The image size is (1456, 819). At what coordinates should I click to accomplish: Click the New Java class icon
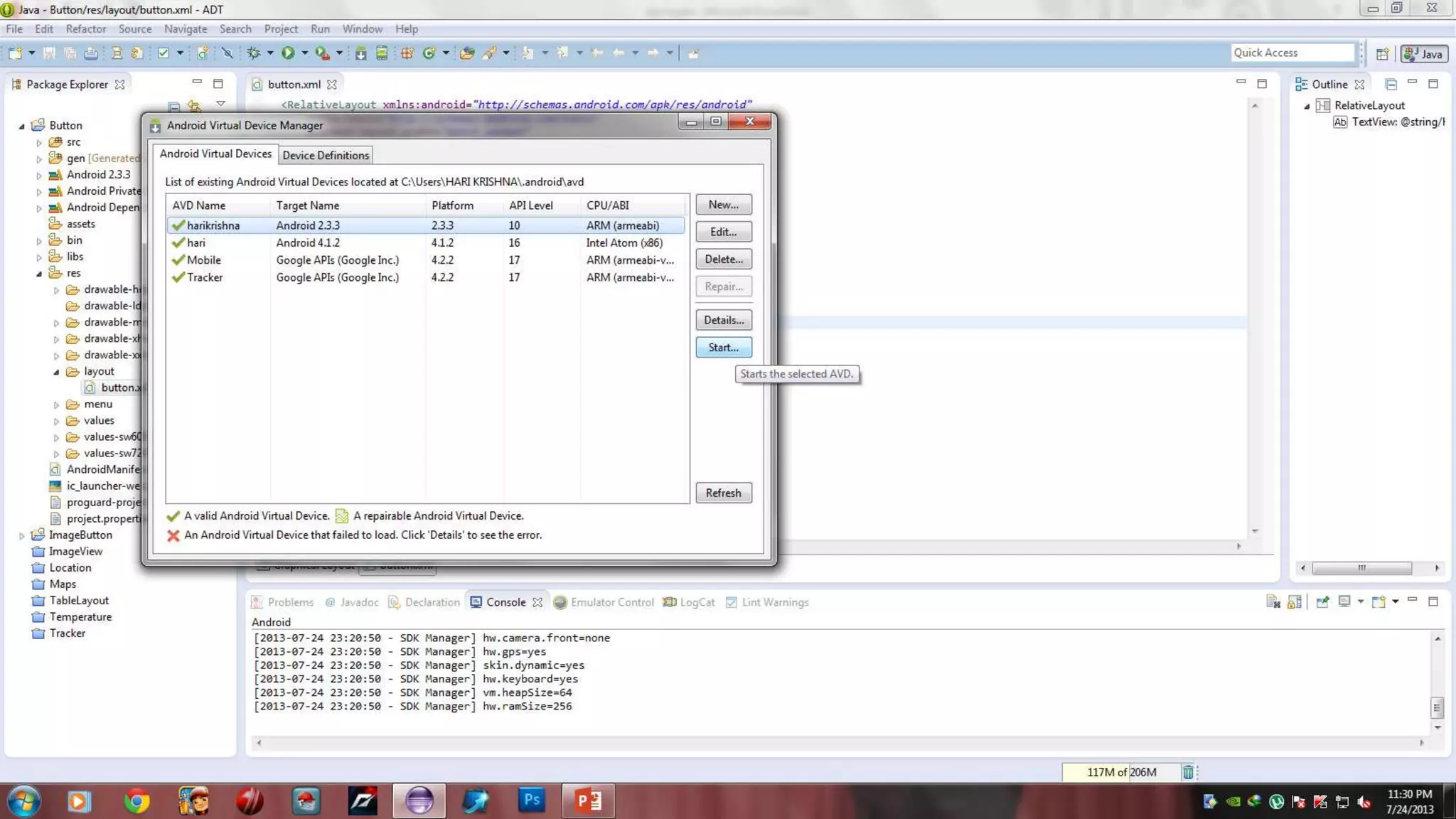tap(429, 53)
